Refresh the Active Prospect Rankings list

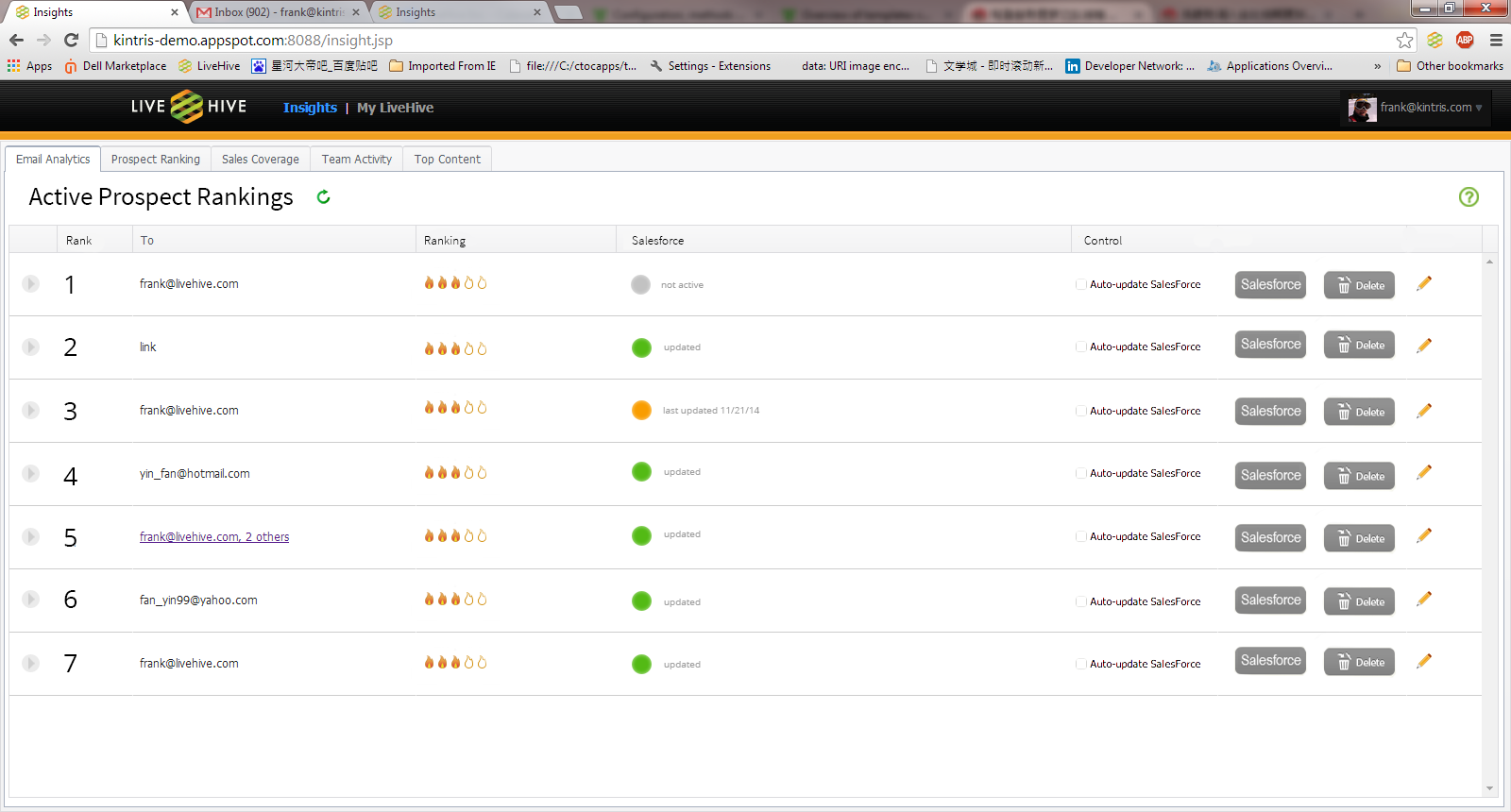323,196
